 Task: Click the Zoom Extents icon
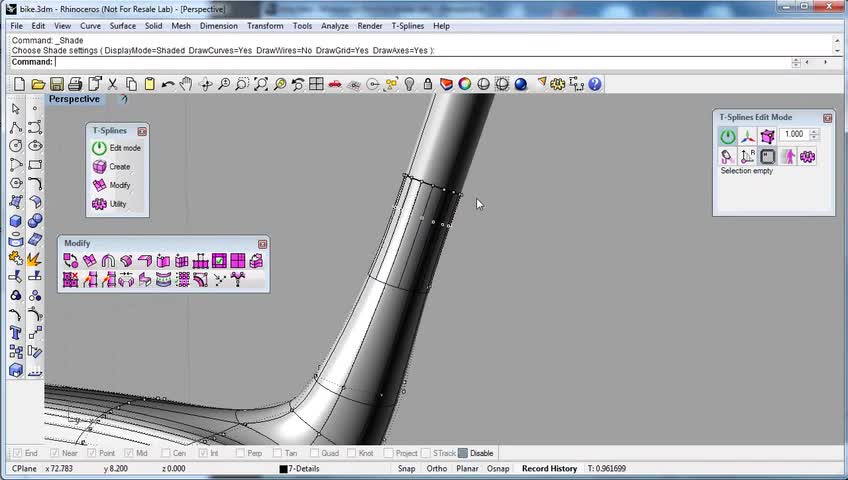click(261, 84)
